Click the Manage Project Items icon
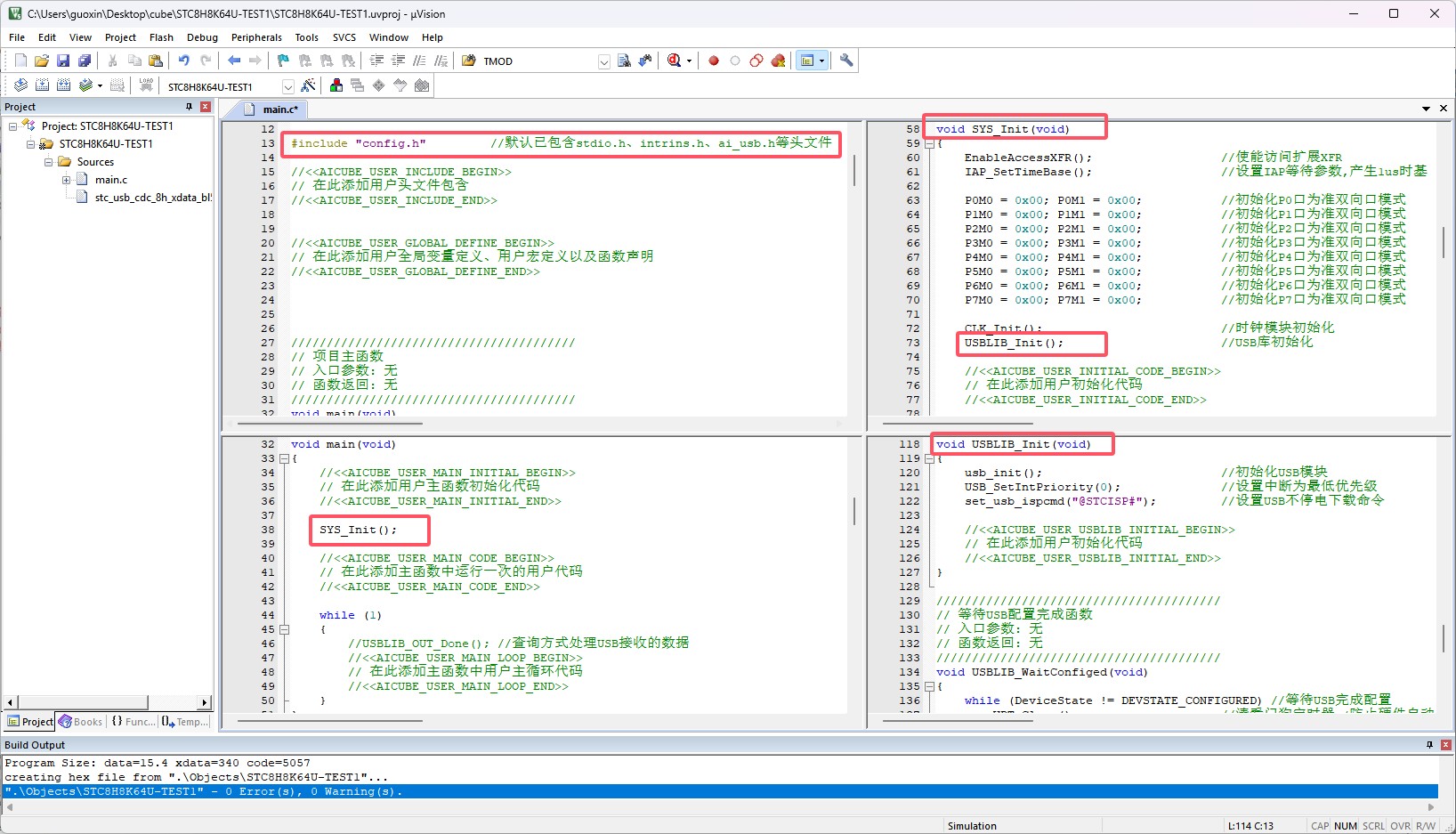 336,85
